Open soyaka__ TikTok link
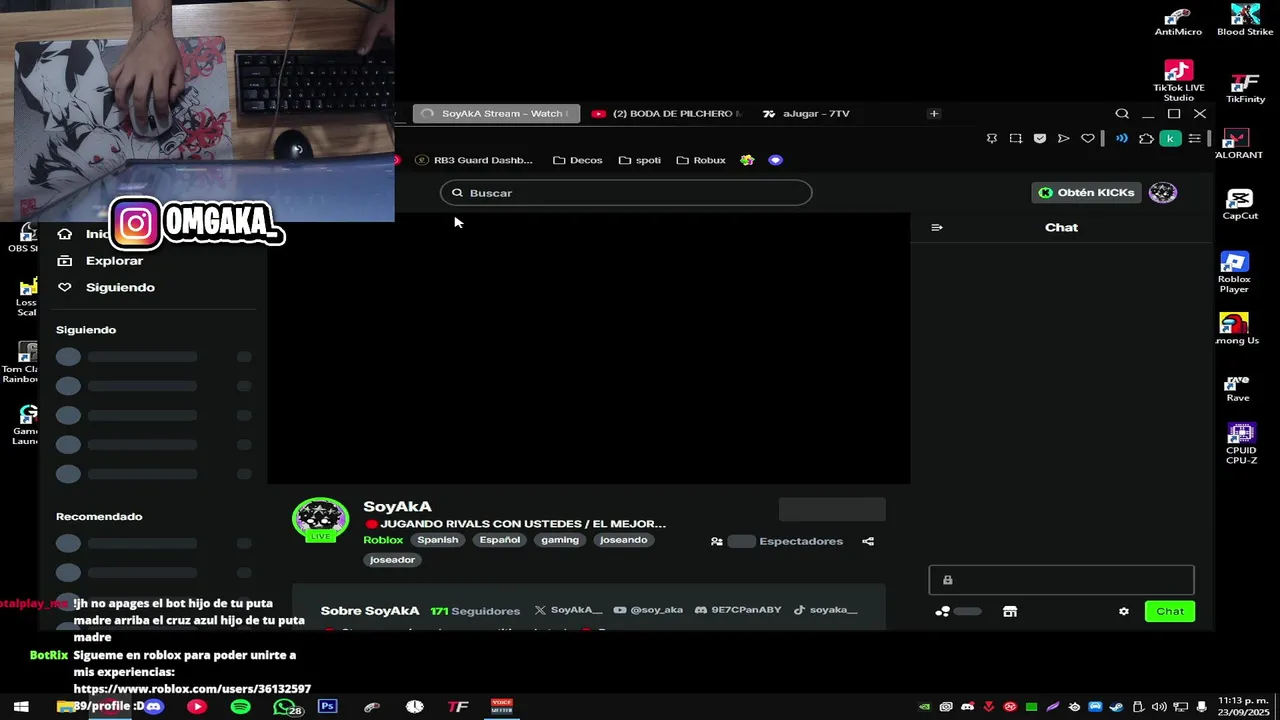 826,610
